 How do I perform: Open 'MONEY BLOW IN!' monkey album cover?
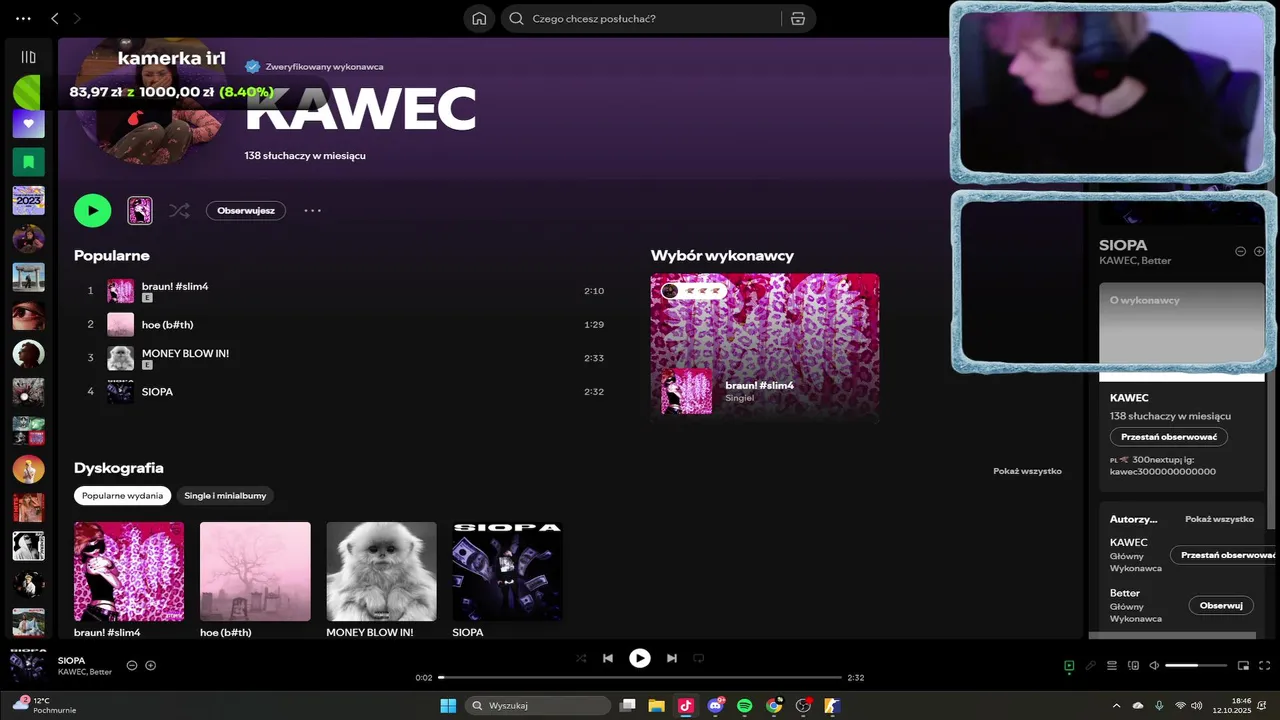381,571
